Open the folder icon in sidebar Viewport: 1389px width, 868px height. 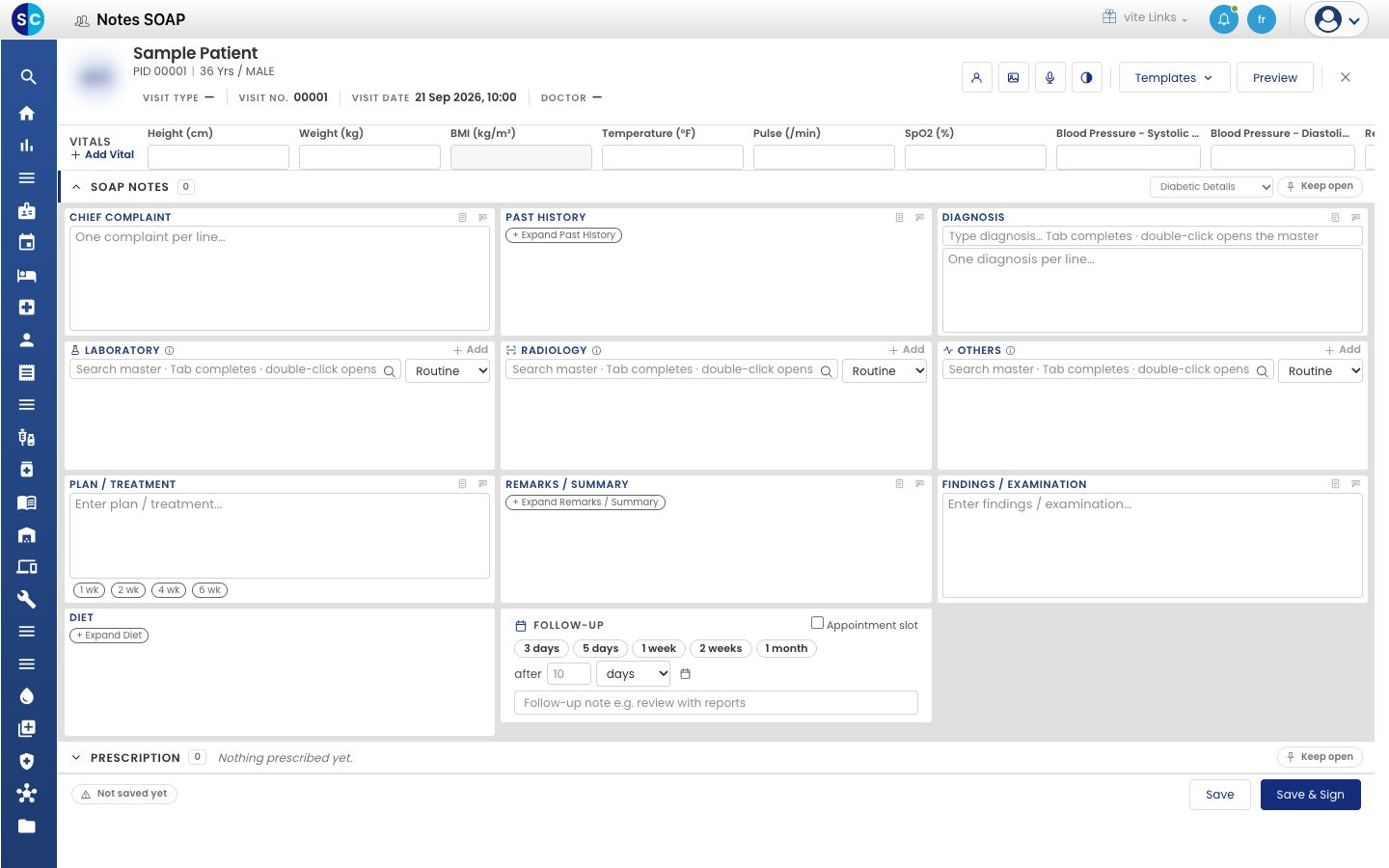(x=27, y=826)
